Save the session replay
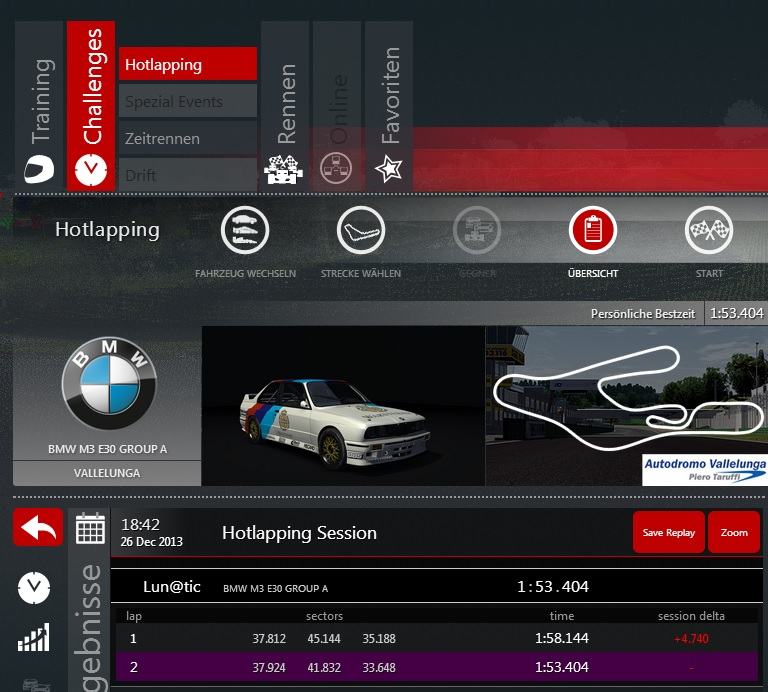 (x=669, y=532)
